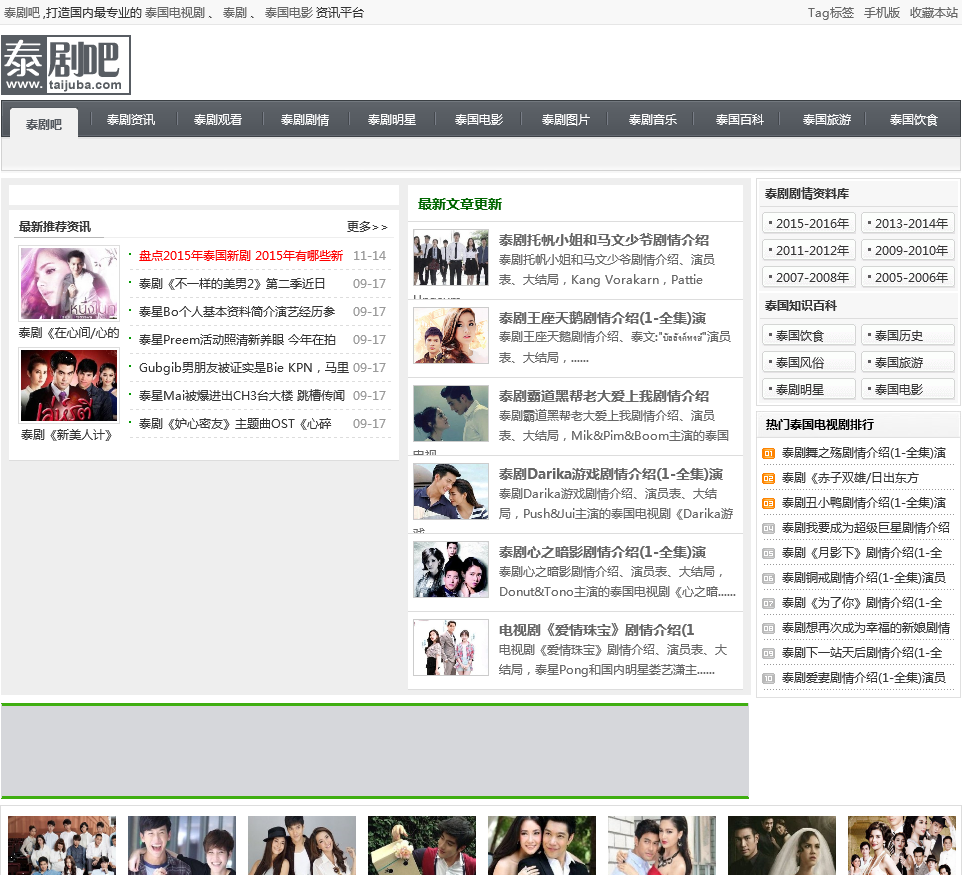Open rank 10 泰剧爱妻剧情介绍
The image size is (962, 875).
click(864, 678)
